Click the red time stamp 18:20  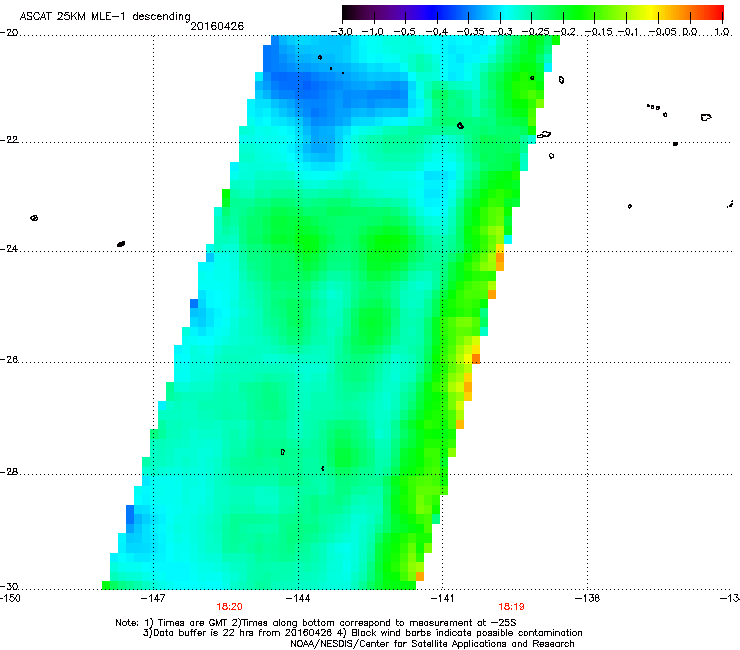click(229, 607)
